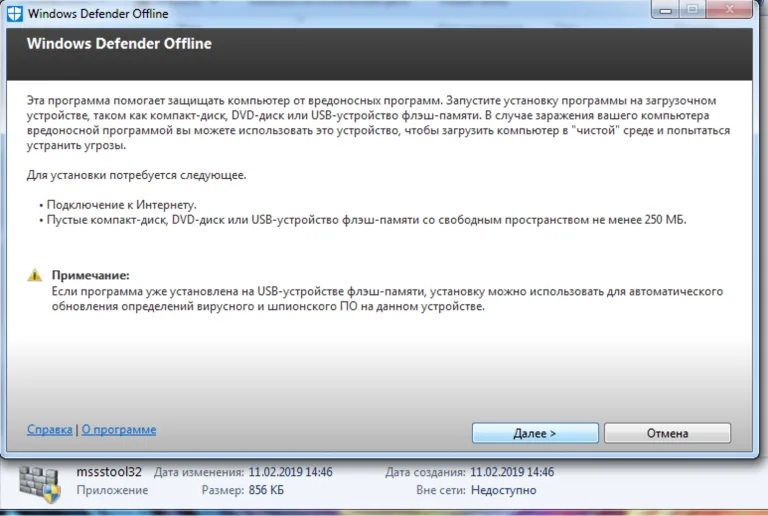Click the Дата создания value 11.02.2019 14:46
768x516 pixels.
512,472
